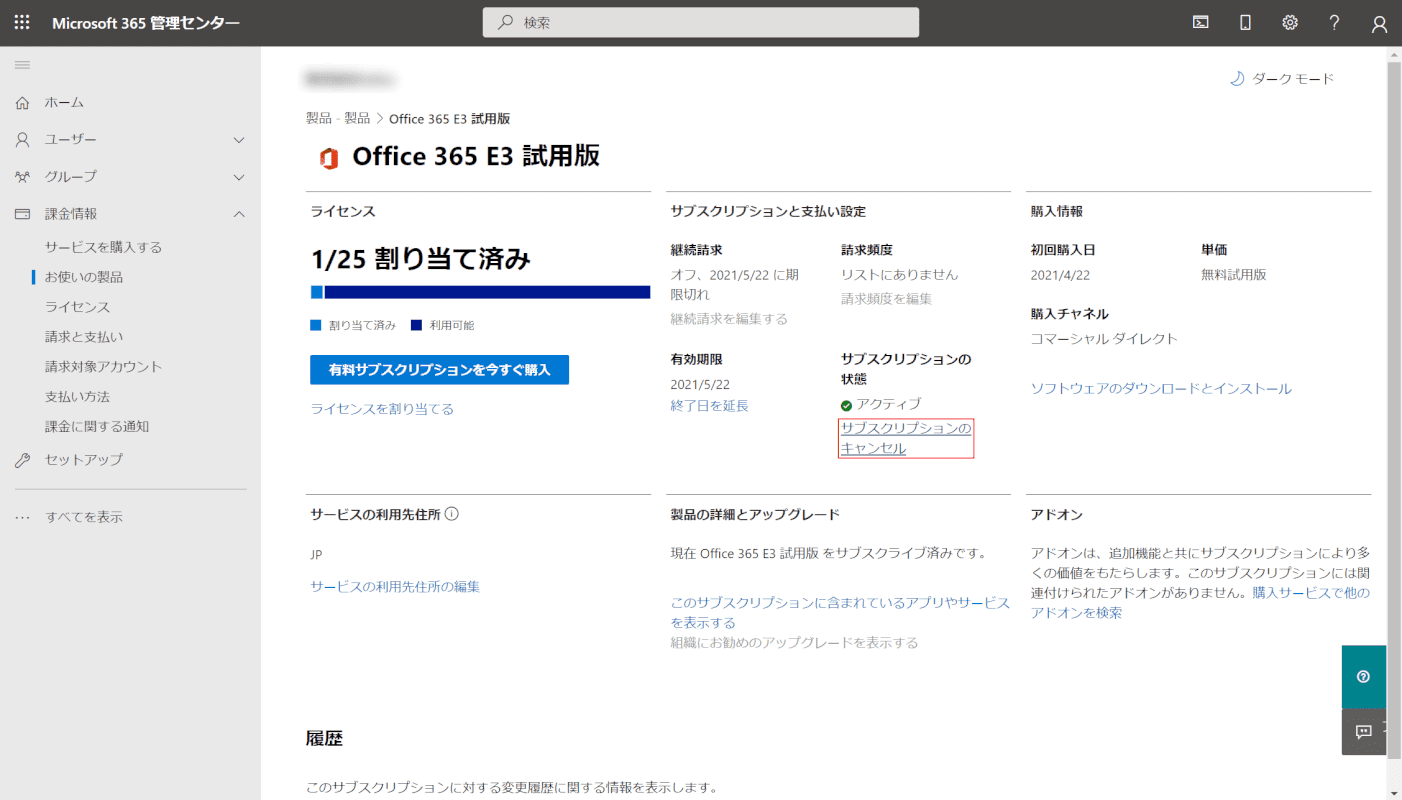Click the 1/25 割り当て済み text
This screenshot has height=800, width=1402.
[421, 260]
